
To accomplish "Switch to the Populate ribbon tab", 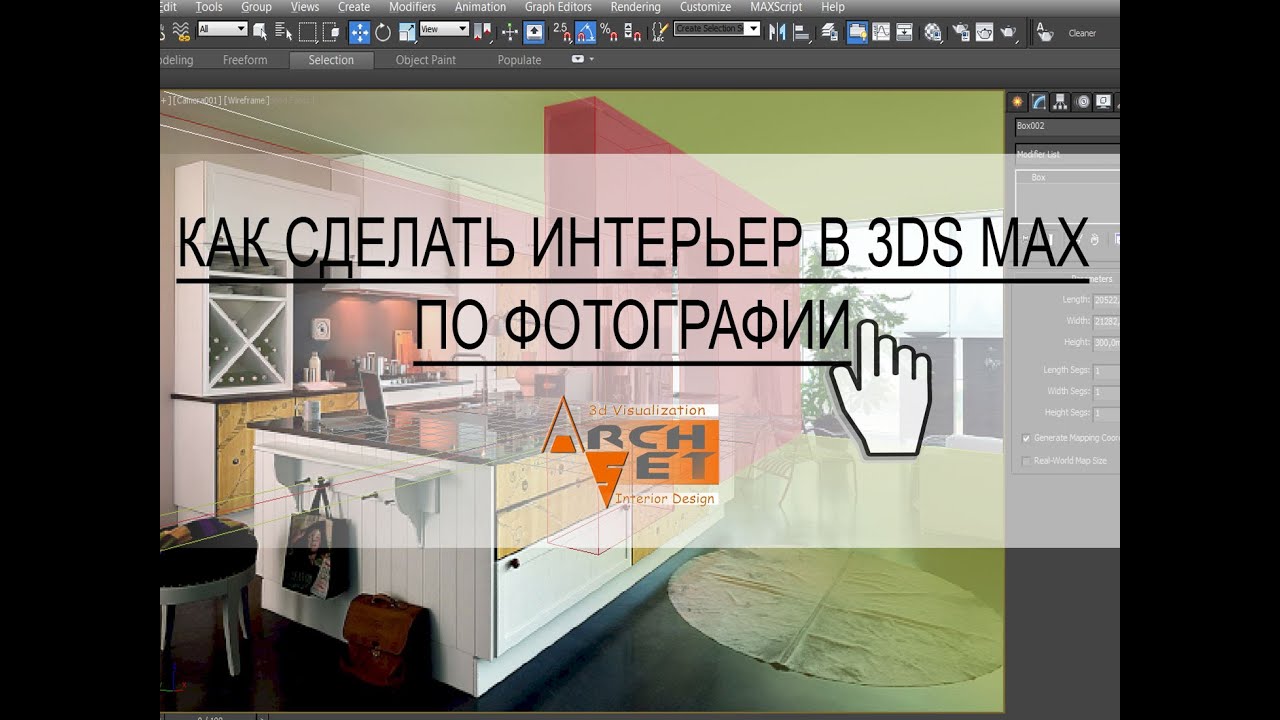I will (x=519, y=60).
